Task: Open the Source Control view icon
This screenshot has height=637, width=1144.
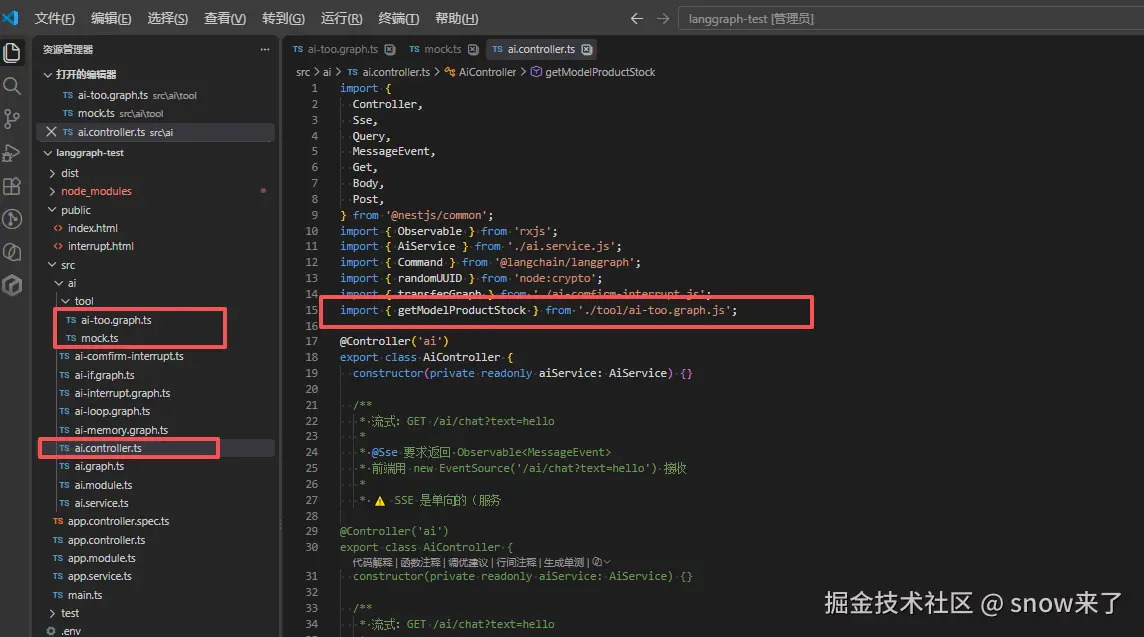Action: pyautogui.click(x=12, y=119)
